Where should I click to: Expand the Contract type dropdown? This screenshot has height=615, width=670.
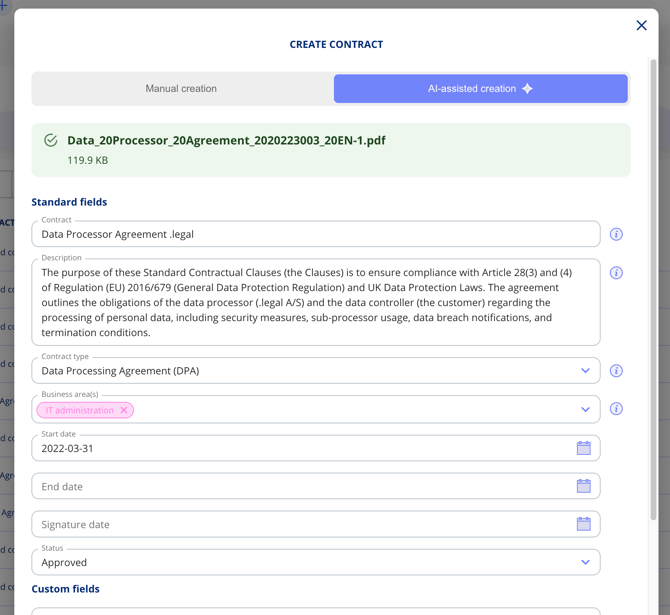[585, 371]
